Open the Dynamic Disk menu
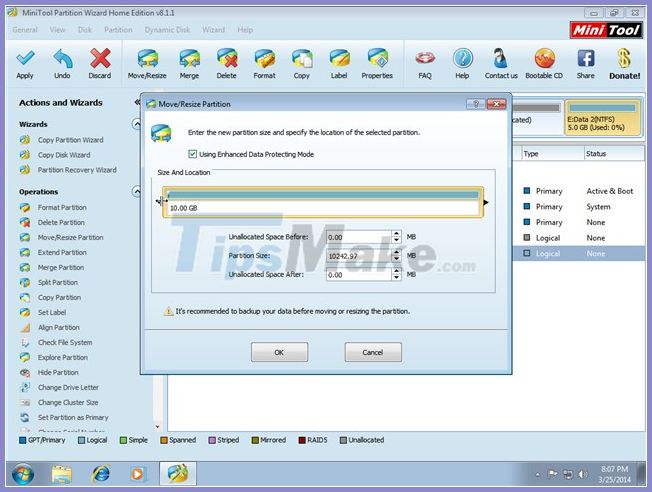The image size is (652, 492). click(x=167, y=30)
